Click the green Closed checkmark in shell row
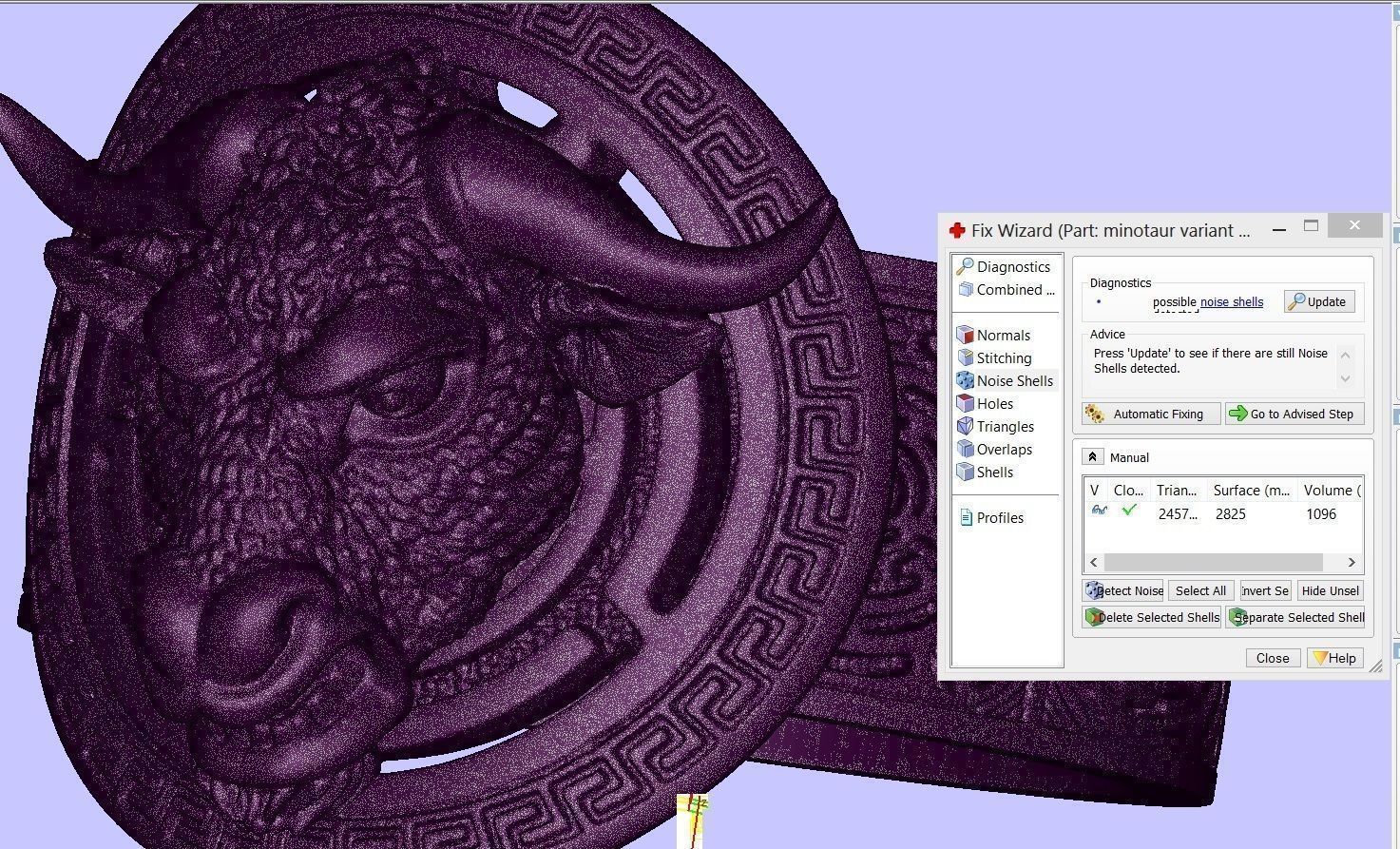This screenshot has height=849, width=1400. tap(1129, 511)
